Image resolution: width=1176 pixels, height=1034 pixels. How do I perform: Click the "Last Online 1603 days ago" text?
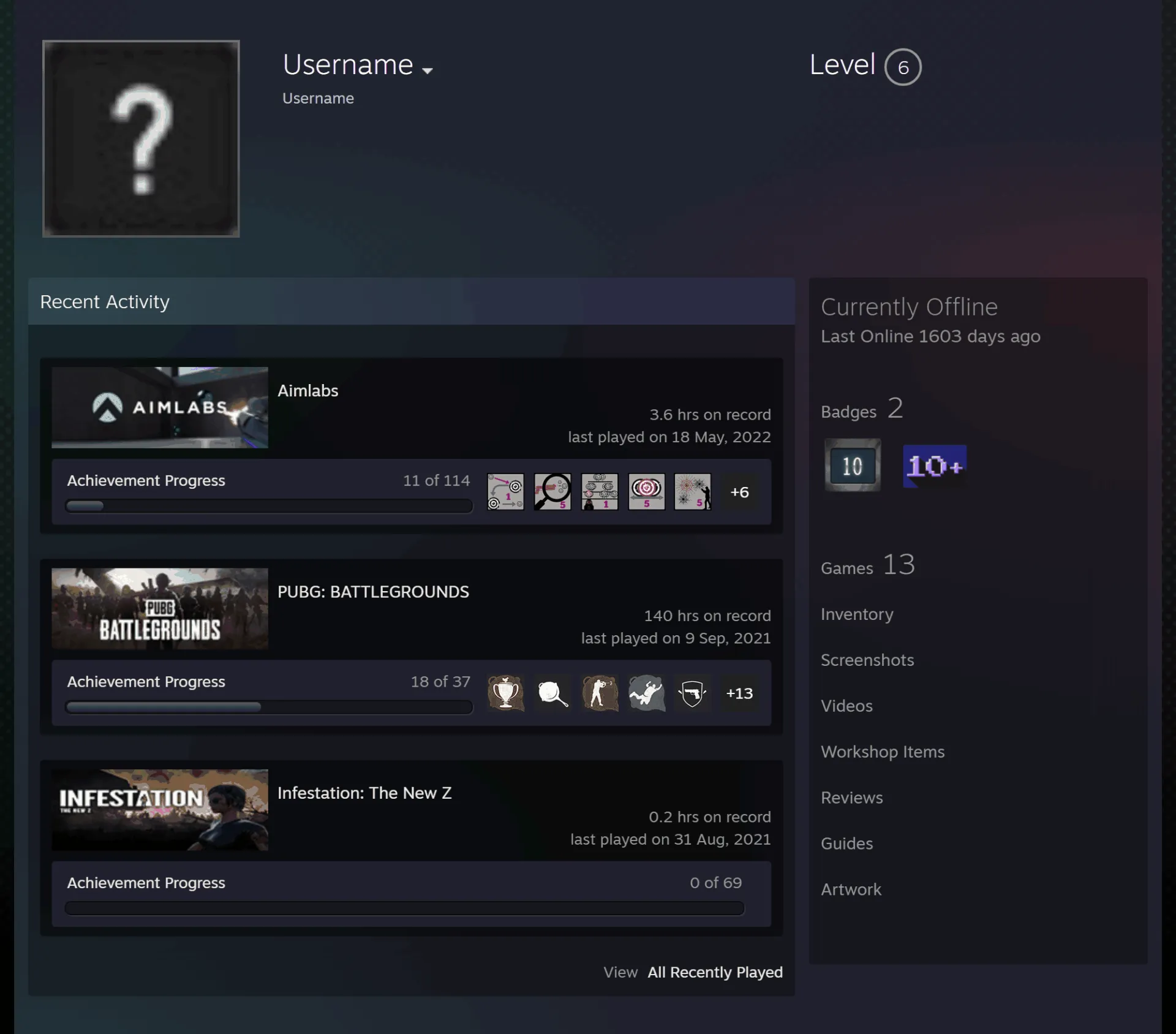(x=930, y=336)
